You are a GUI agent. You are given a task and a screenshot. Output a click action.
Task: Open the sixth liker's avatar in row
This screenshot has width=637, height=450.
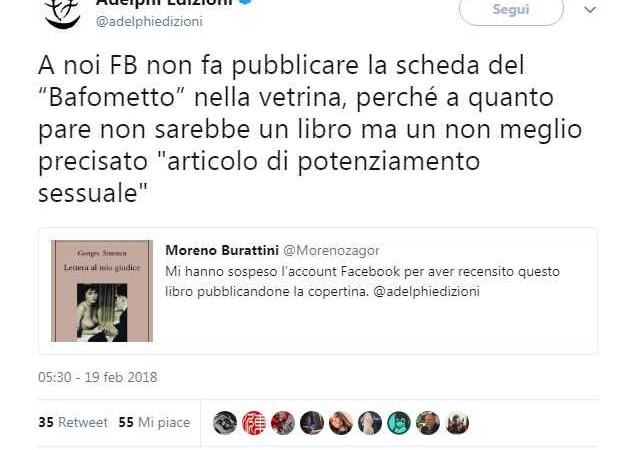[370, 423]
